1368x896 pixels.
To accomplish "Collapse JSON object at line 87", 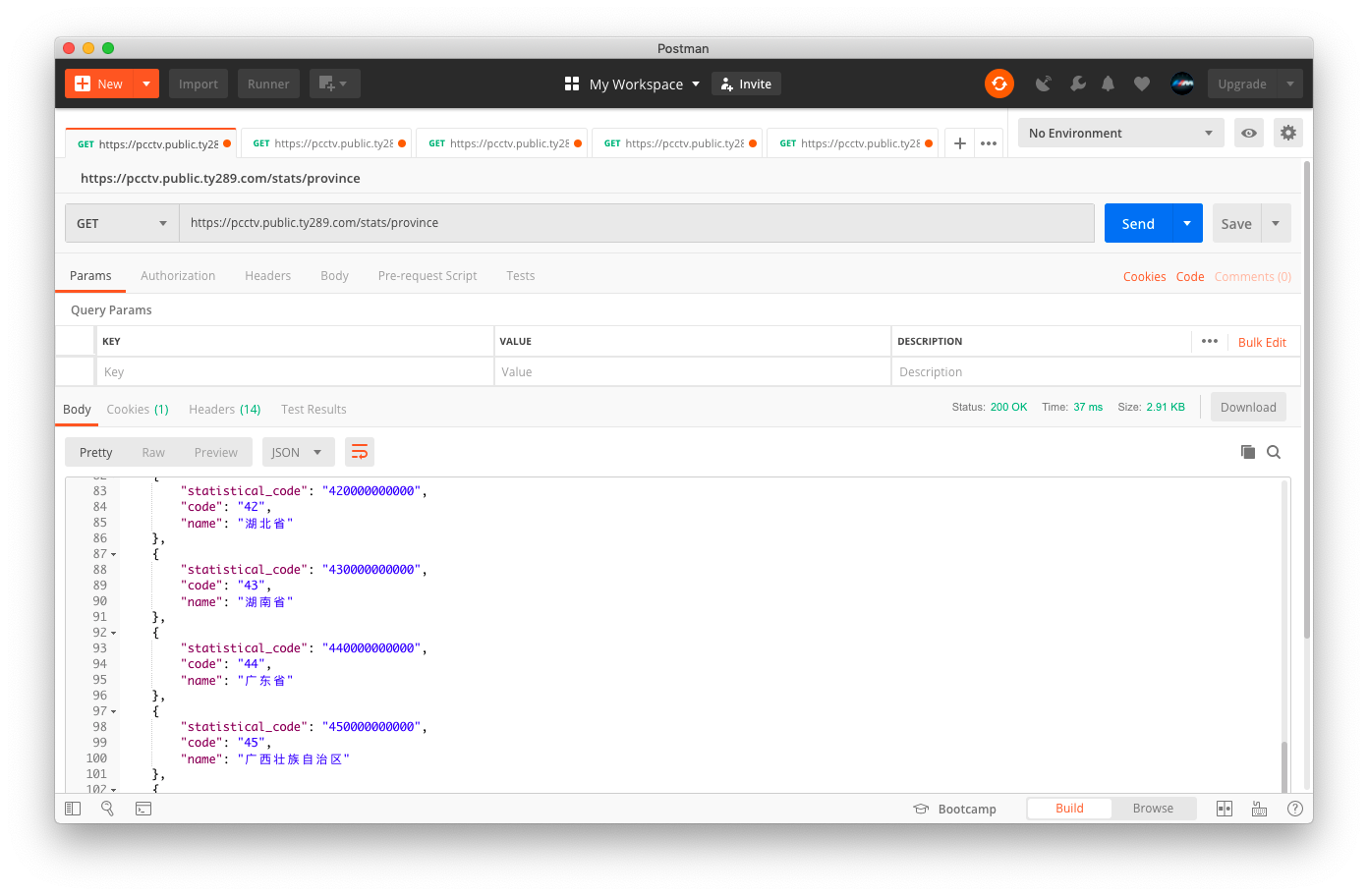I will coord(114,554).
